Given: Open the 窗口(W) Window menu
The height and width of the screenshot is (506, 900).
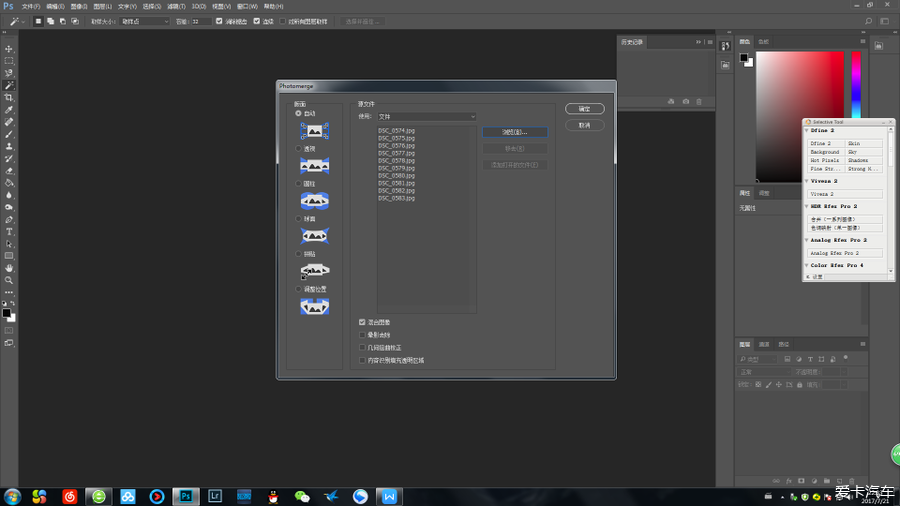Looking at the screenshot, I should point(247,6).
